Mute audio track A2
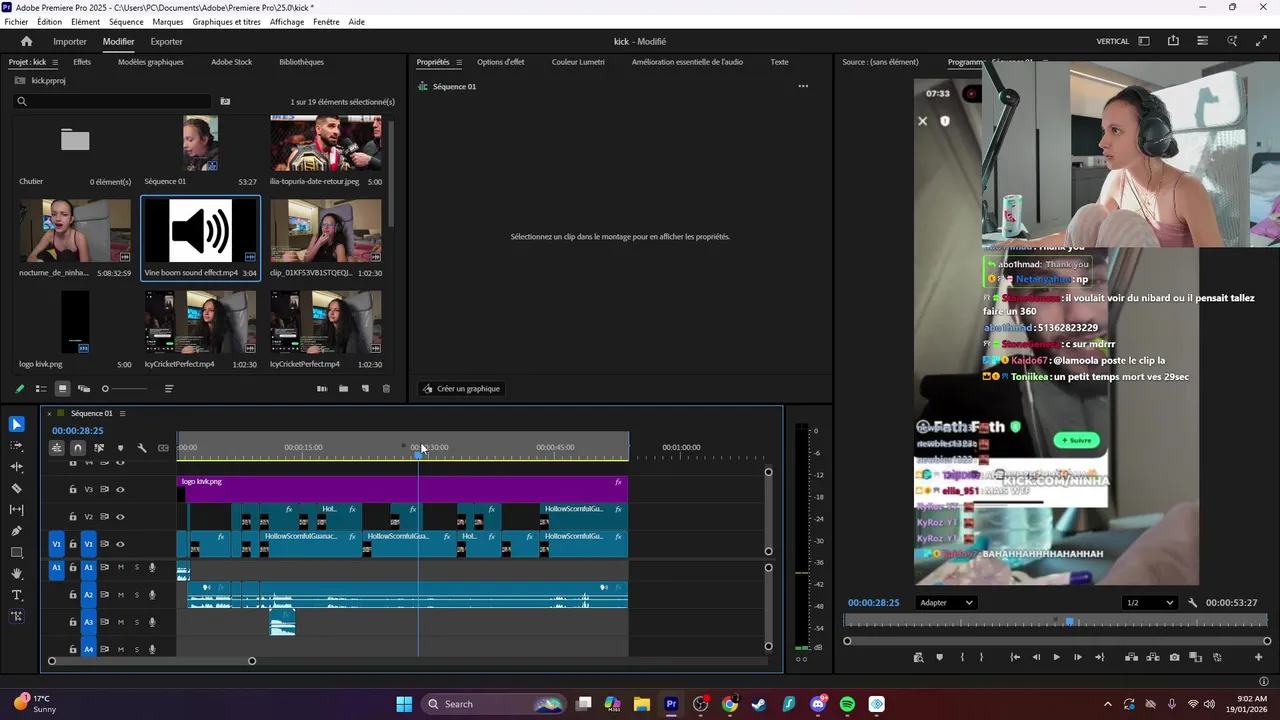 [121, 595]
